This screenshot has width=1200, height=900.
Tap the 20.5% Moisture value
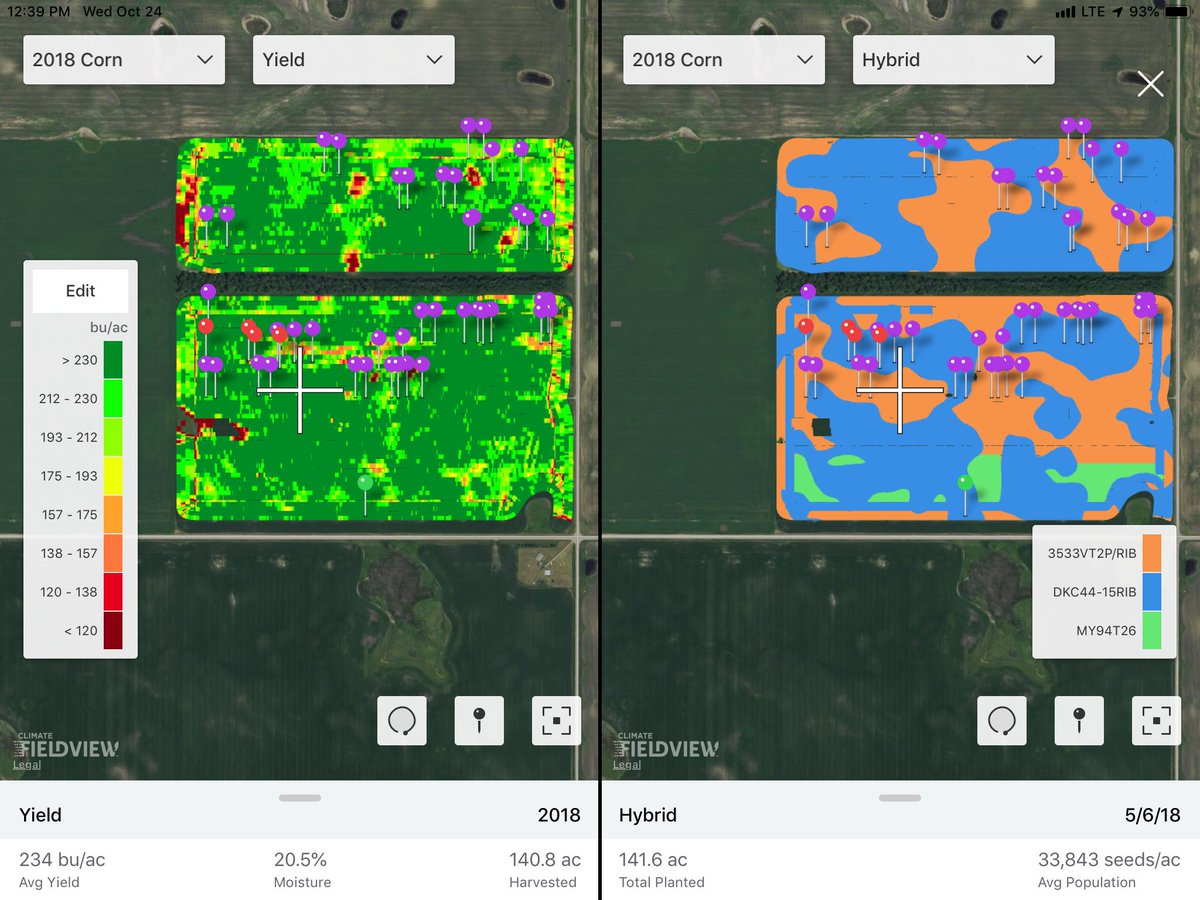coord(300,860)
